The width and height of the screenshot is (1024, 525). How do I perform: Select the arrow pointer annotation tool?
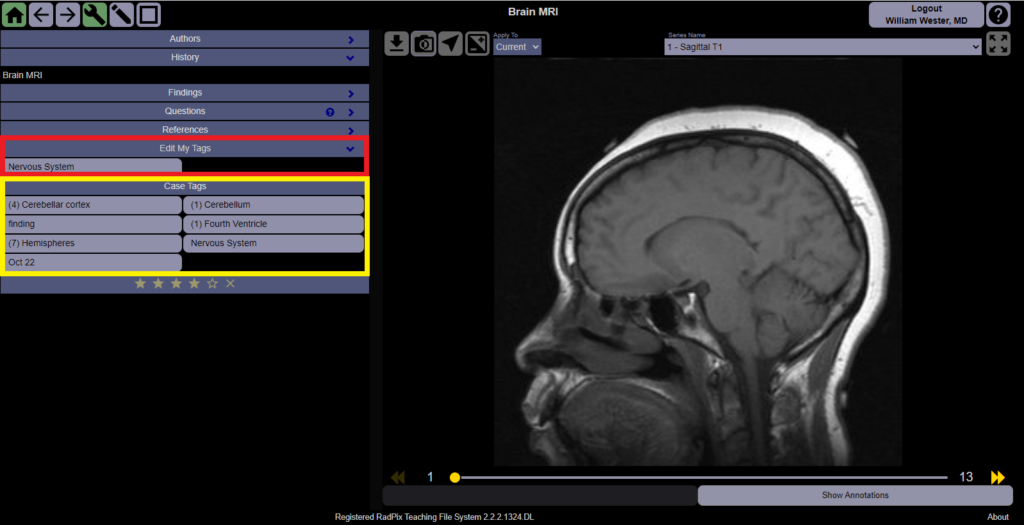point(451,44)
